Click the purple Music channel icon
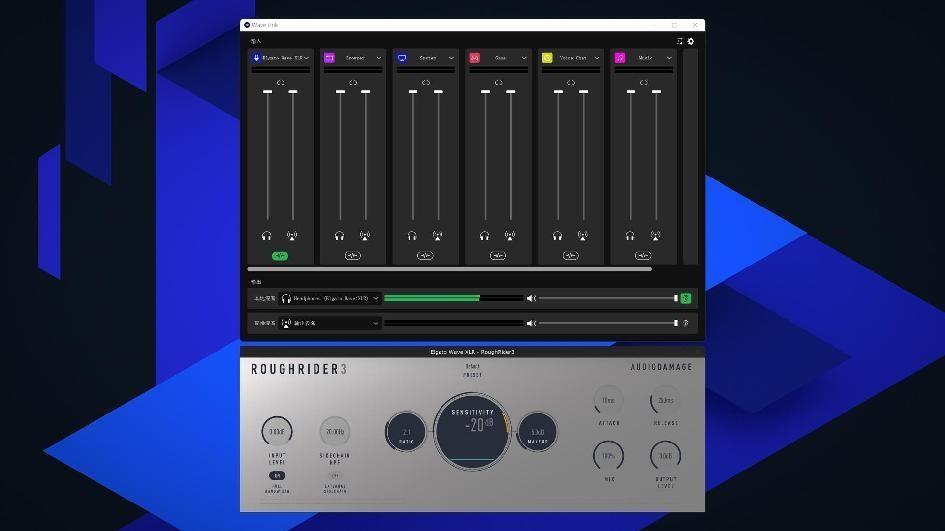Screen dimensions: 945x531 pyautogui.click(x=620, y=58)
